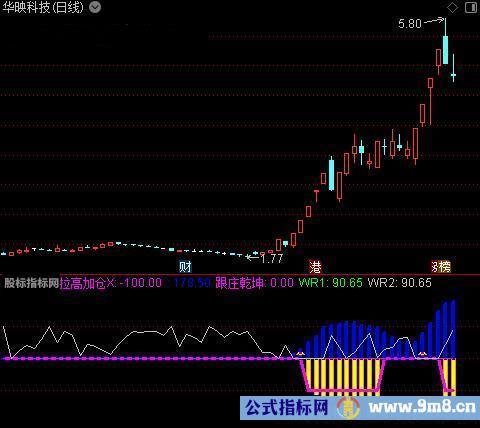Toggle the side panel layout icon
This screenshot has height=428, width=480.
[471, 8]
